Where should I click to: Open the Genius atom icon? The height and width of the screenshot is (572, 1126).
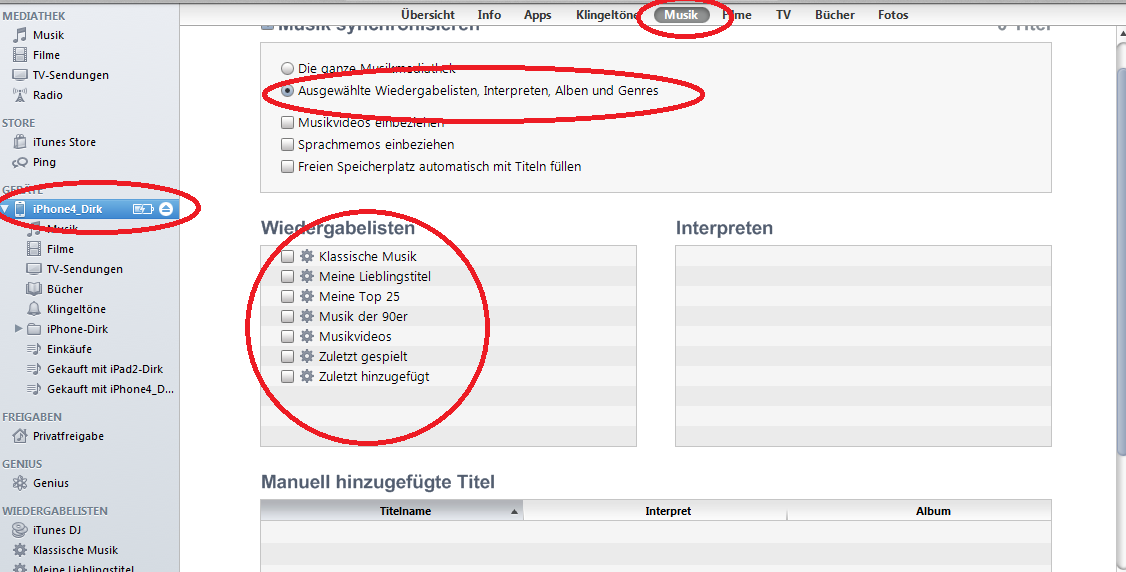tap(19, 483)
